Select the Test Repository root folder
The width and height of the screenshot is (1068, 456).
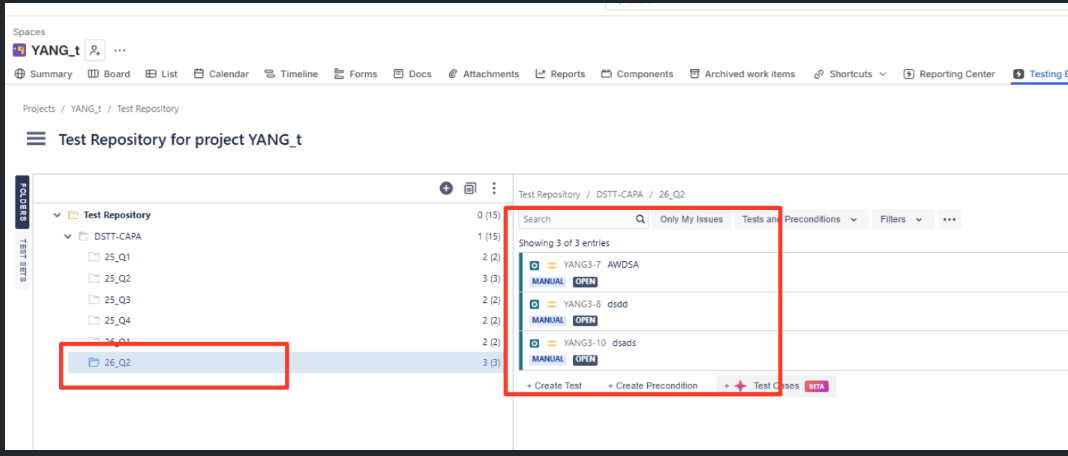(x=117, y=215)
